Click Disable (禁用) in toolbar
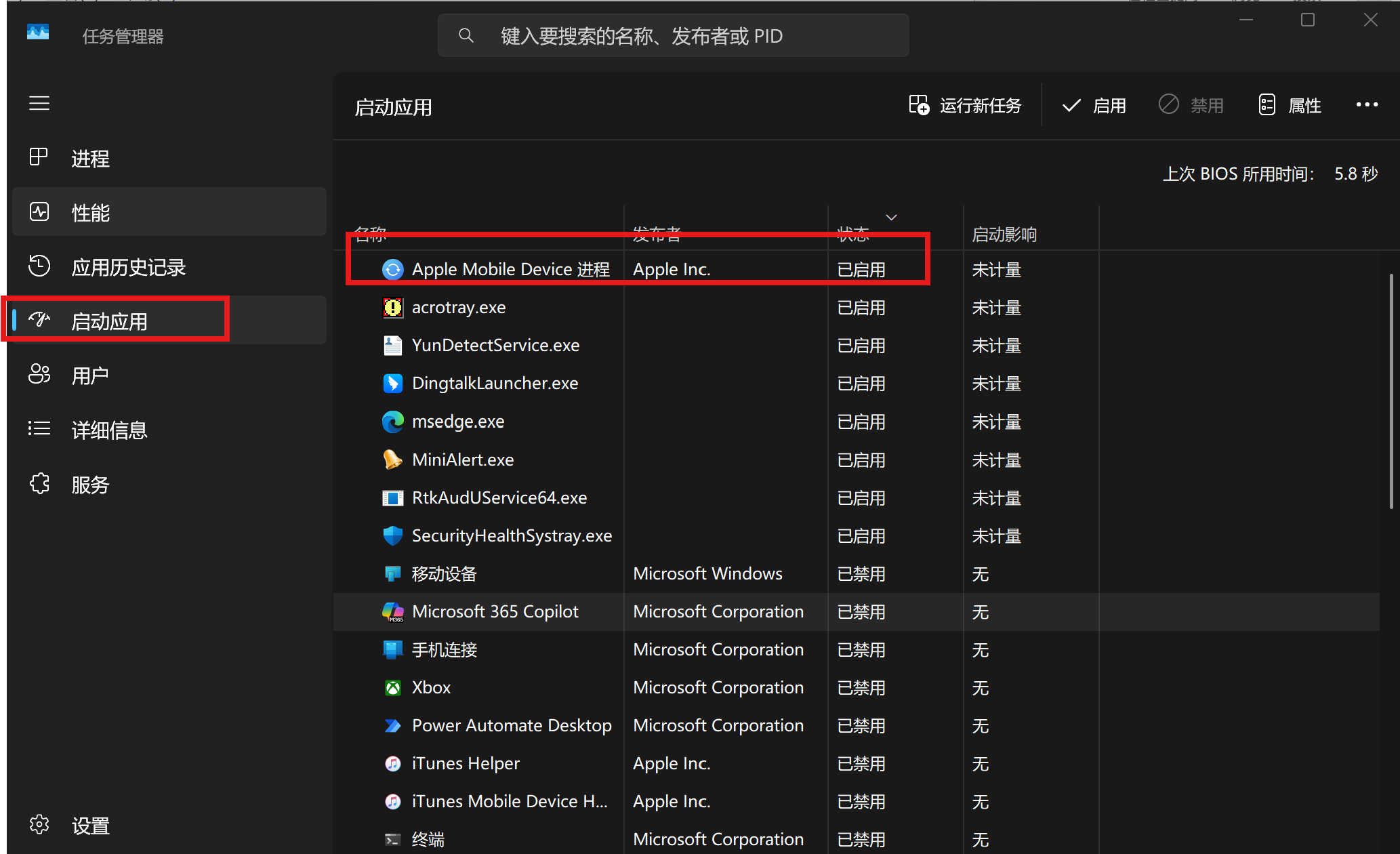The height and width of the screenshot is (854, 1400). click(1191, 106)
